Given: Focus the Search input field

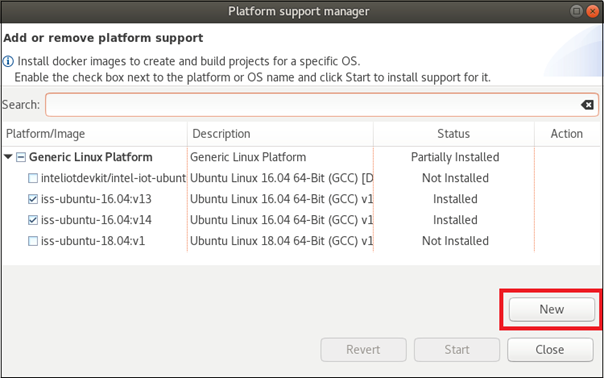Looking at the screenshot, I should tap(322, 105).
